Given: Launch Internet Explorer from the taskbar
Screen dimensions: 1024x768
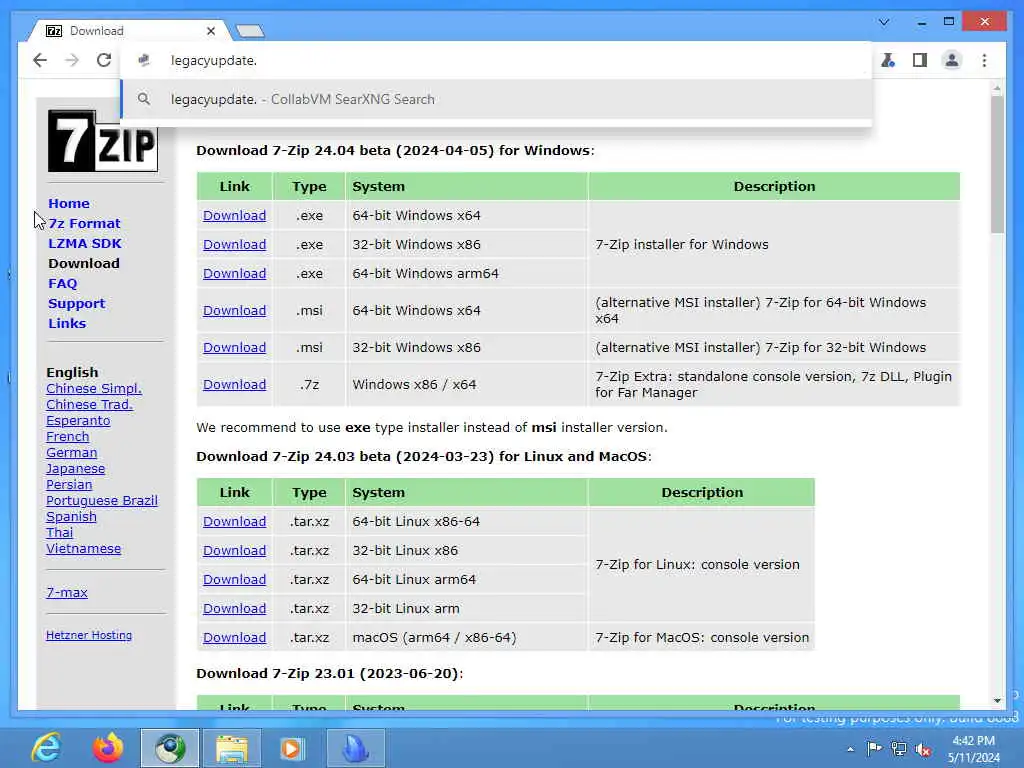Looking at the screenshot, I should (46, 748).
